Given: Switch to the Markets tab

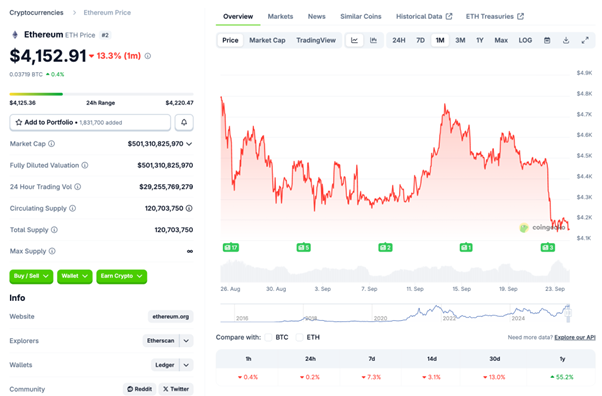Looking at the screenshot, I should tap(280, 17).
